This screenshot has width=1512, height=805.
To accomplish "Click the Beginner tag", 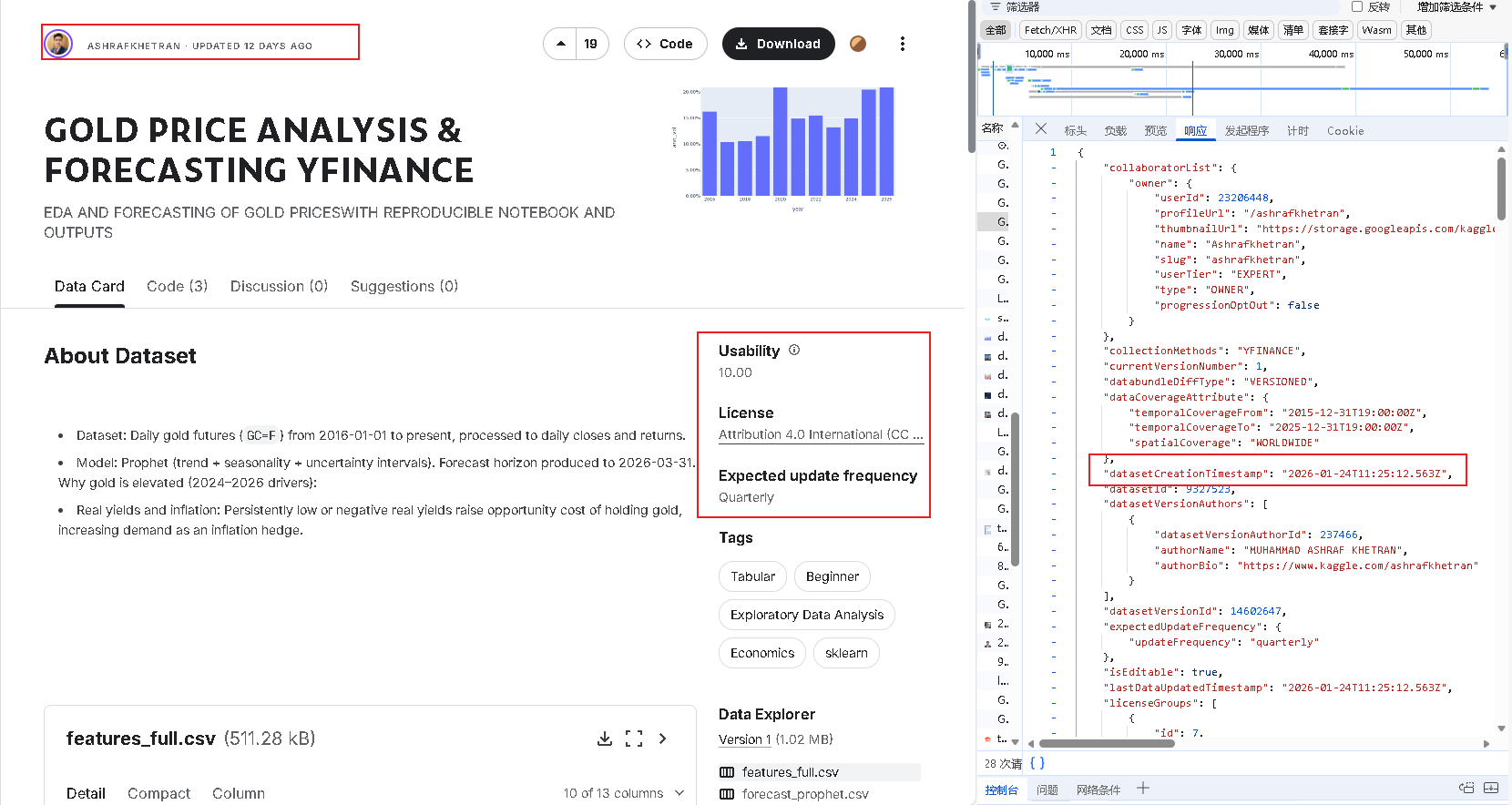I will [833, 576].
